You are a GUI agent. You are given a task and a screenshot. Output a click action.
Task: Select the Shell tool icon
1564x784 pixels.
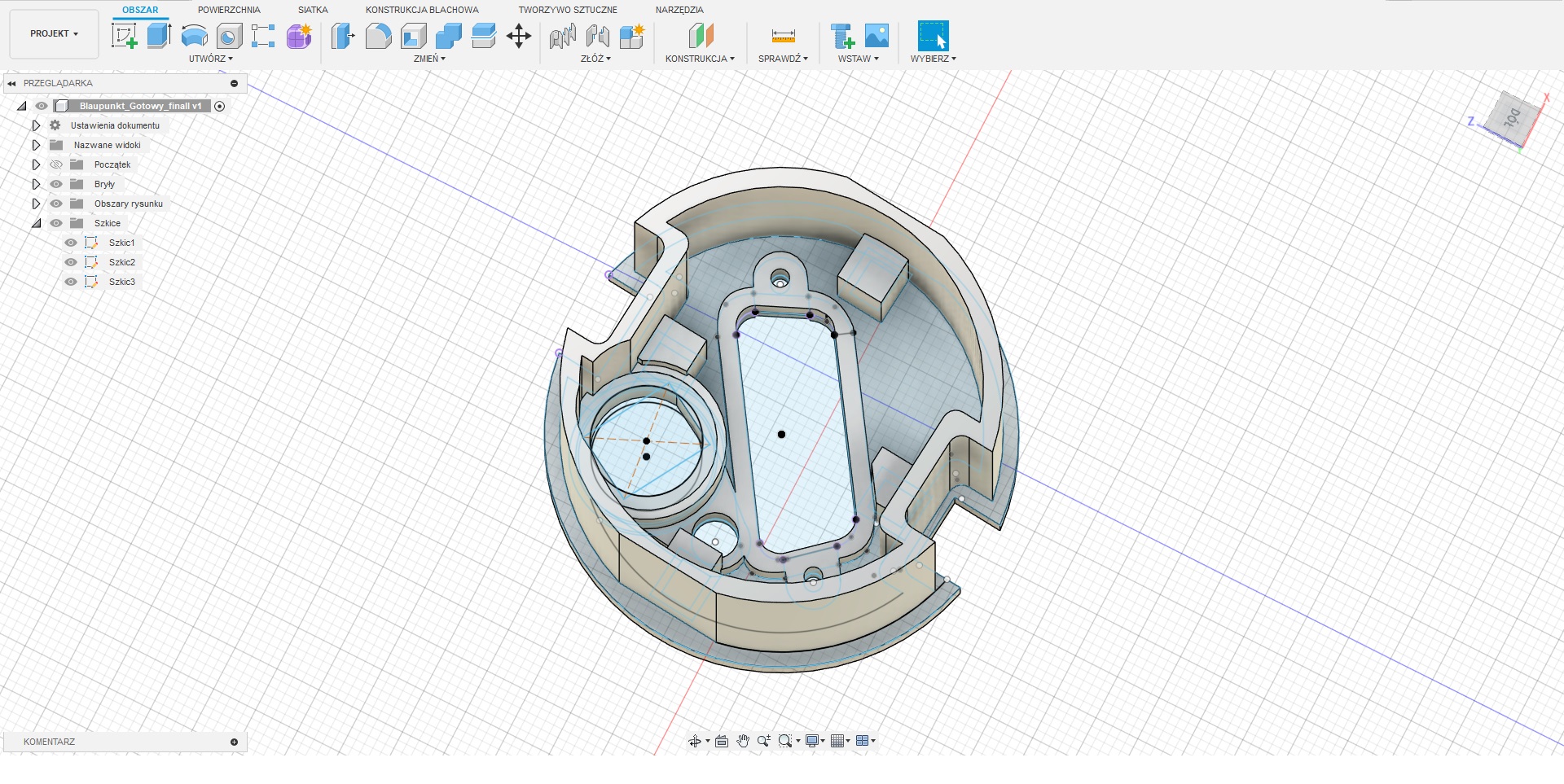(x=414, y=36)
